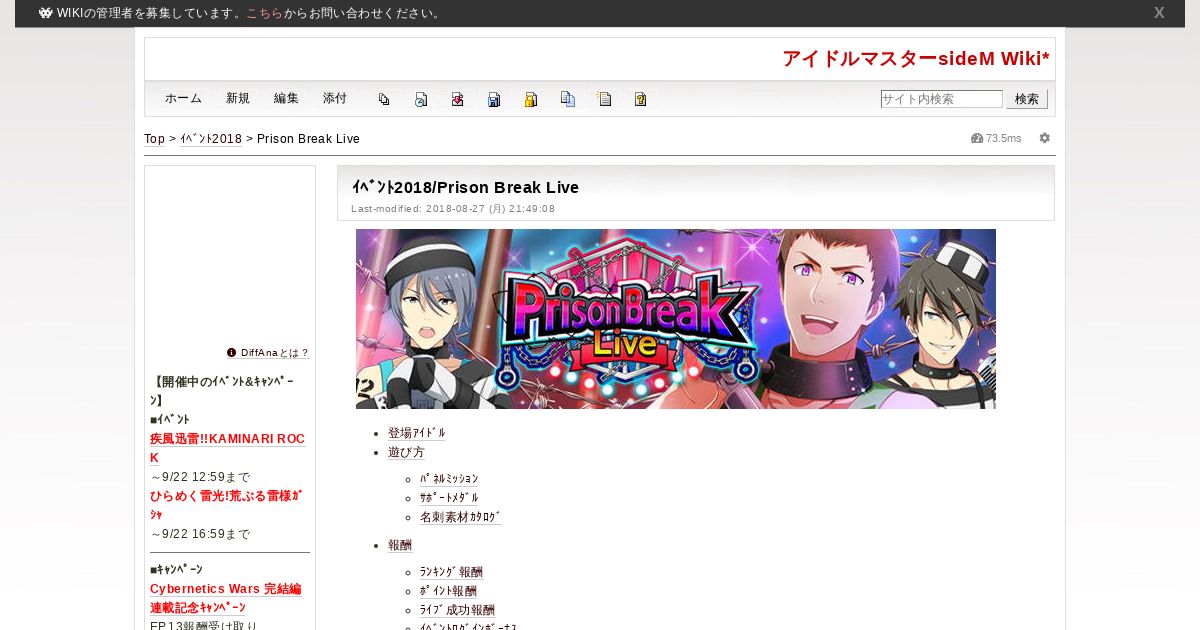This screenshot has height=630, width=1200.
Task: Click the diff (overlapping pages) toolbar icon
Action: pos(384,99)
